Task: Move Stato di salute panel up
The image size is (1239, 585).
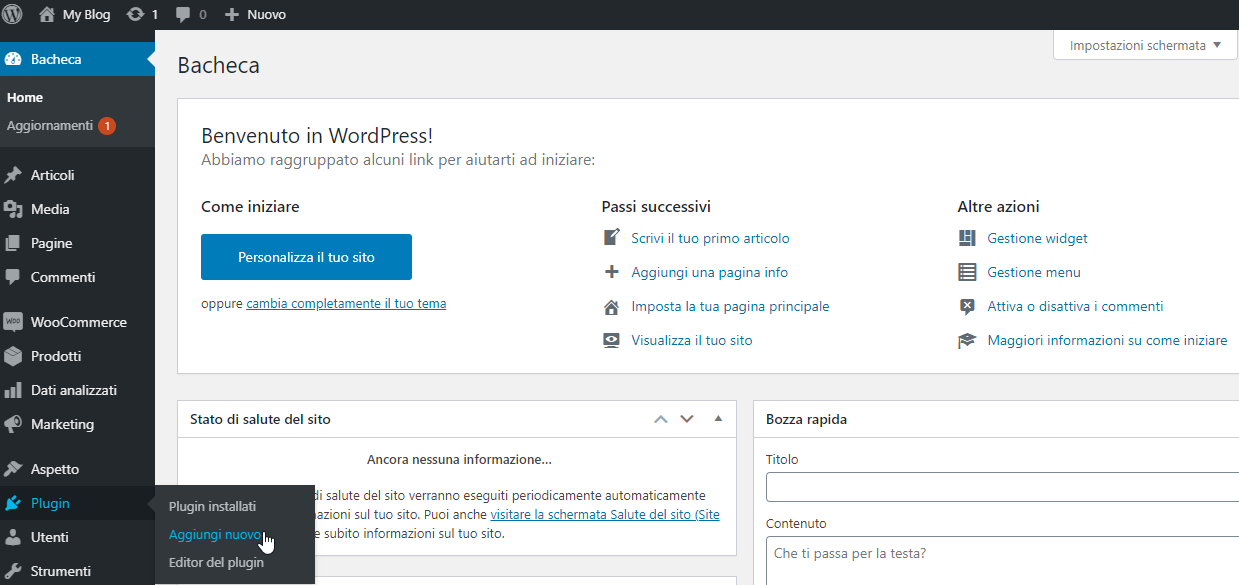Action: (660, 419)
